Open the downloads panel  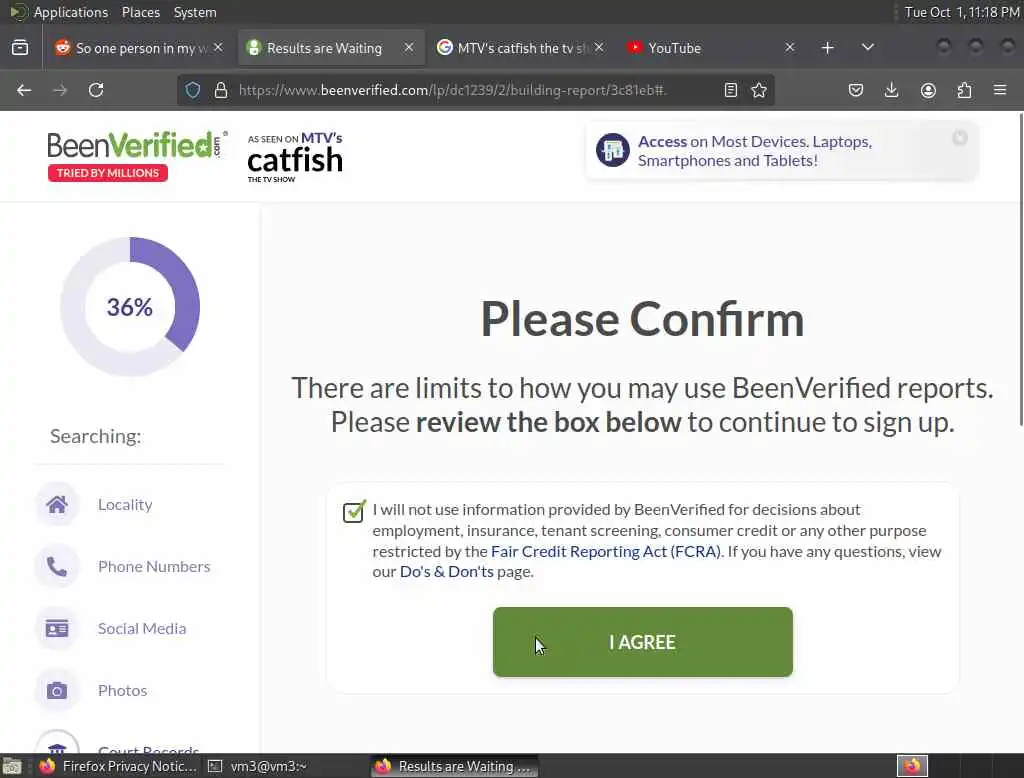point(891,90)
